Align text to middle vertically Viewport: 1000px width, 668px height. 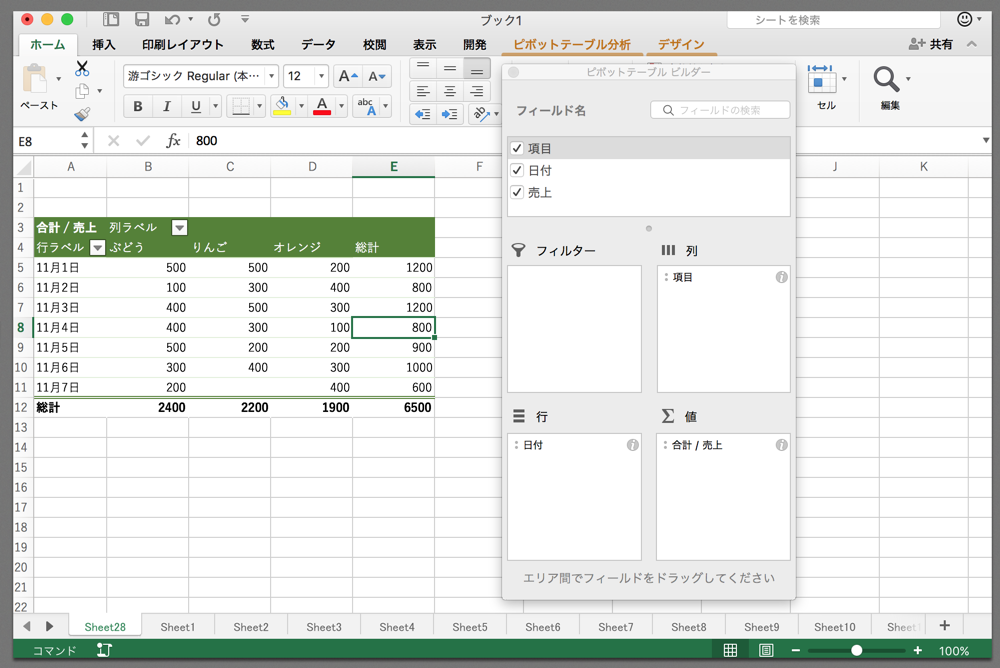450,68
